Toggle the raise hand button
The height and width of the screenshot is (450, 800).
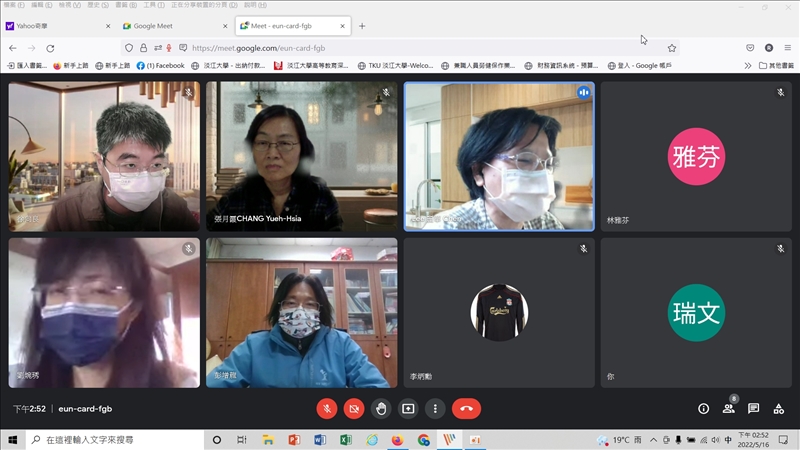tap(380, 408)
